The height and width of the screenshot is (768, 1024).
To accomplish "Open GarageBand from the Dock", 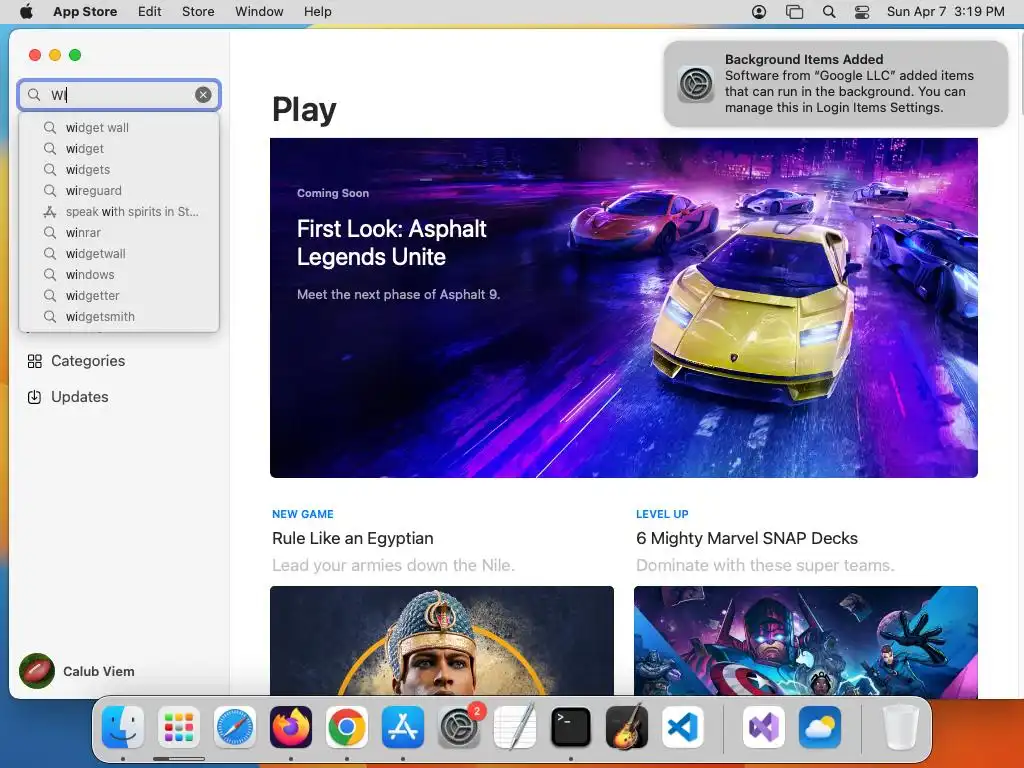I will (x=627, y=727).
